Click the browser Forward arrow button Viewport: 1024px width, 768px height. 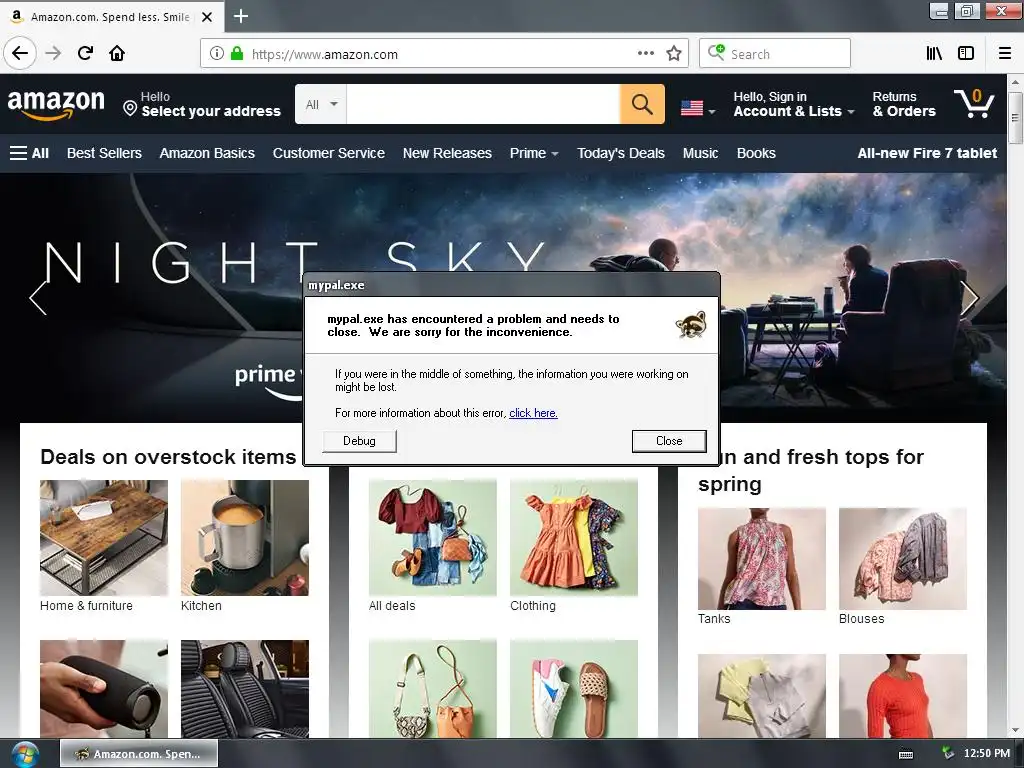(x=53, y=54)
